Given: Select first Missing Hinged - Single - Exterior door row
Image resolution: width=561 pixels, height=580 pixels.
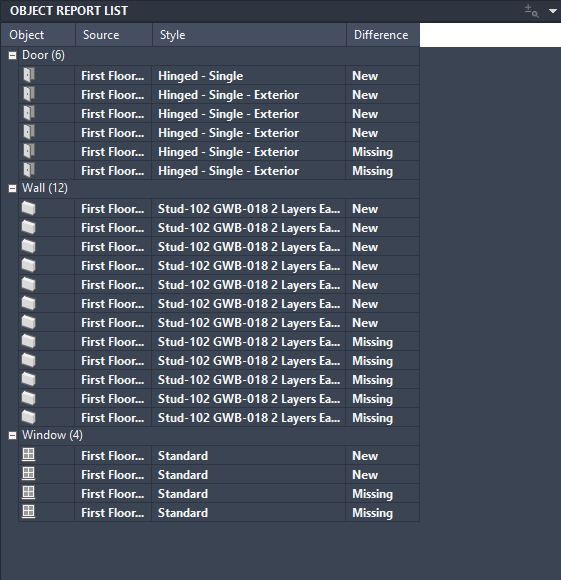Looking at the screenshot, I should coord(219,152).
